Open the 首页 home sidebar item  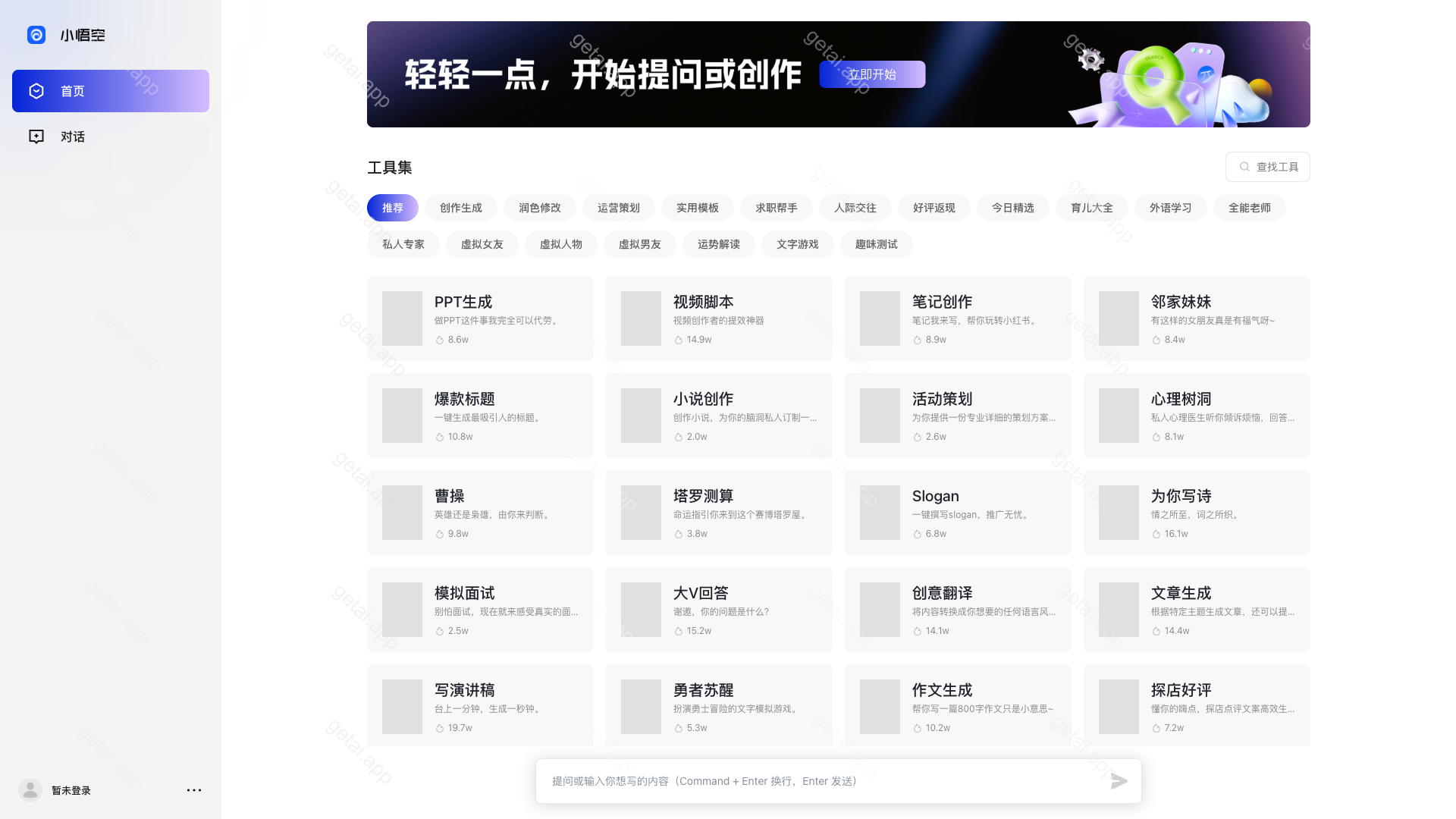point(111,91)
